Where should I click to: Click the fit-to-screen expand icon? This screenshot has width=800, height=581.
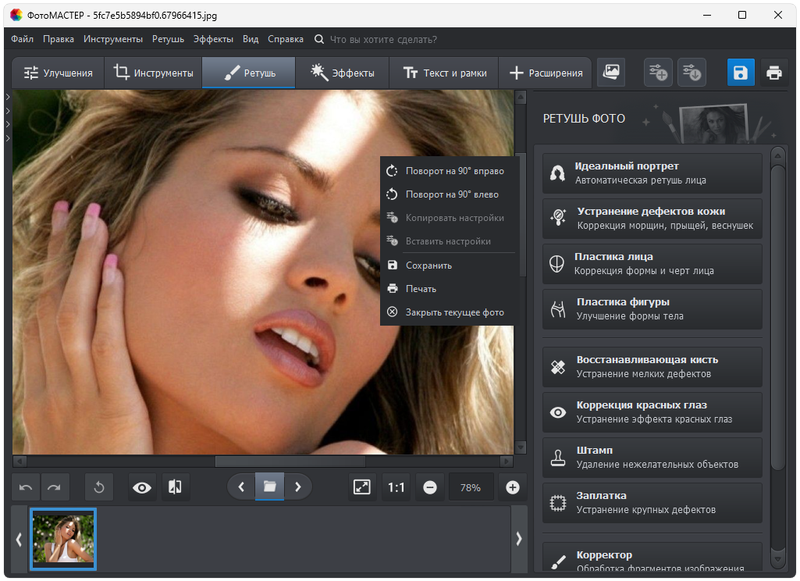tap(362, 487)
